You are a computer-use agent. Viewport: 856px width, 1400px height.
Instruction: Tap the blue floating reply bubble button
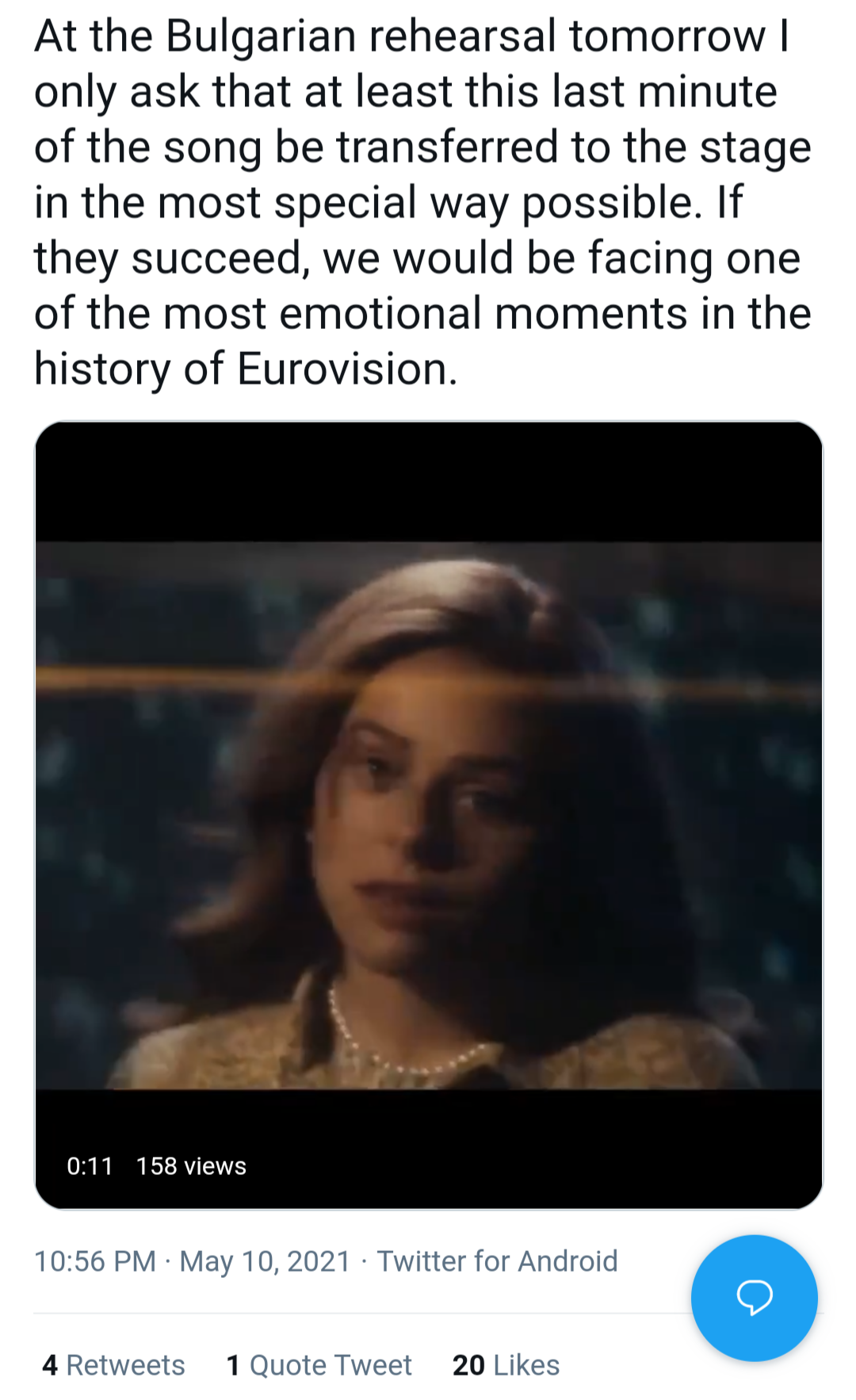tap(754, 1297)
